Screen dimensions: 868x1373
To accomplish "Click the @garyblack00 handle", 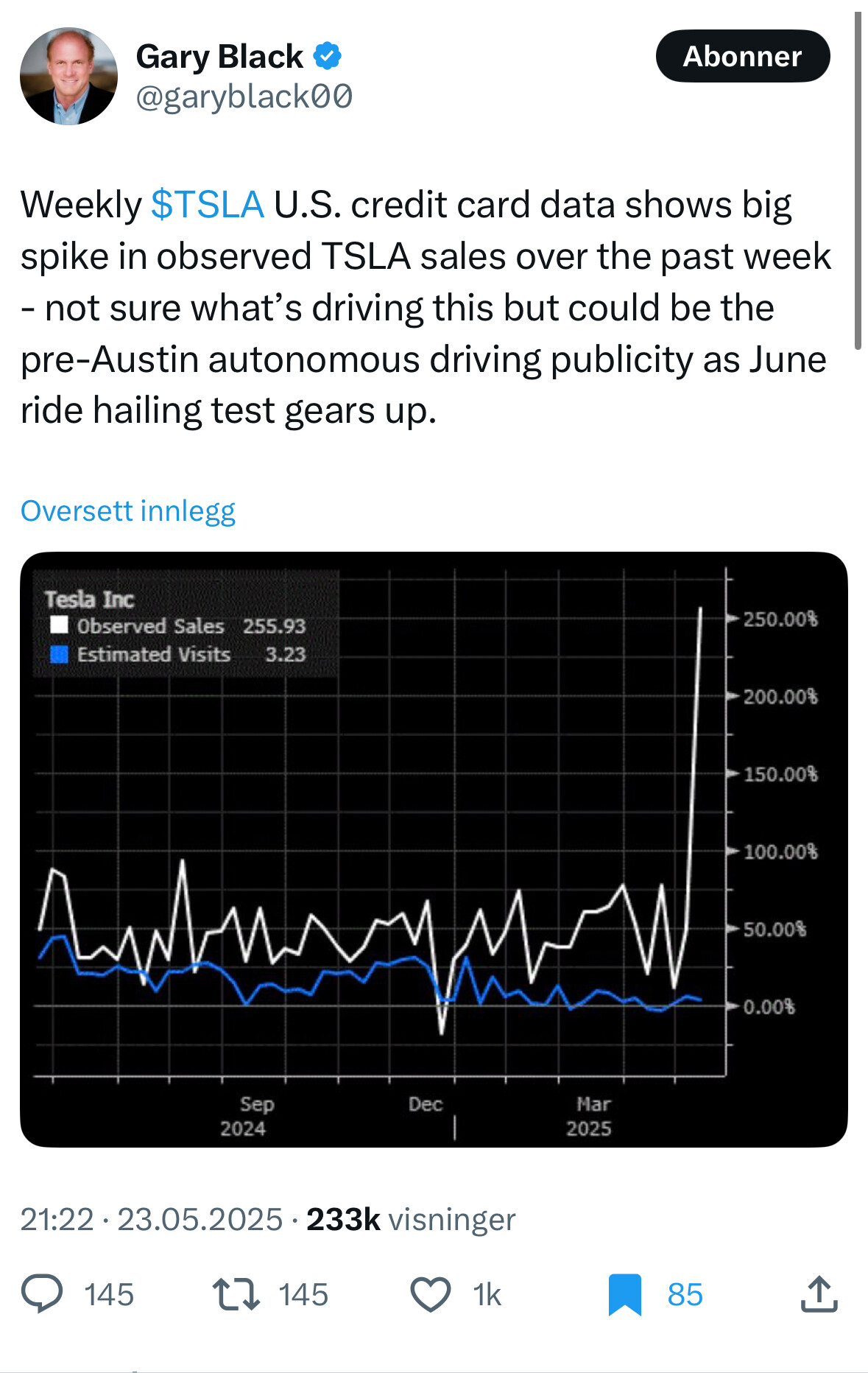I will pyautogui.click(x=244, y=96).
